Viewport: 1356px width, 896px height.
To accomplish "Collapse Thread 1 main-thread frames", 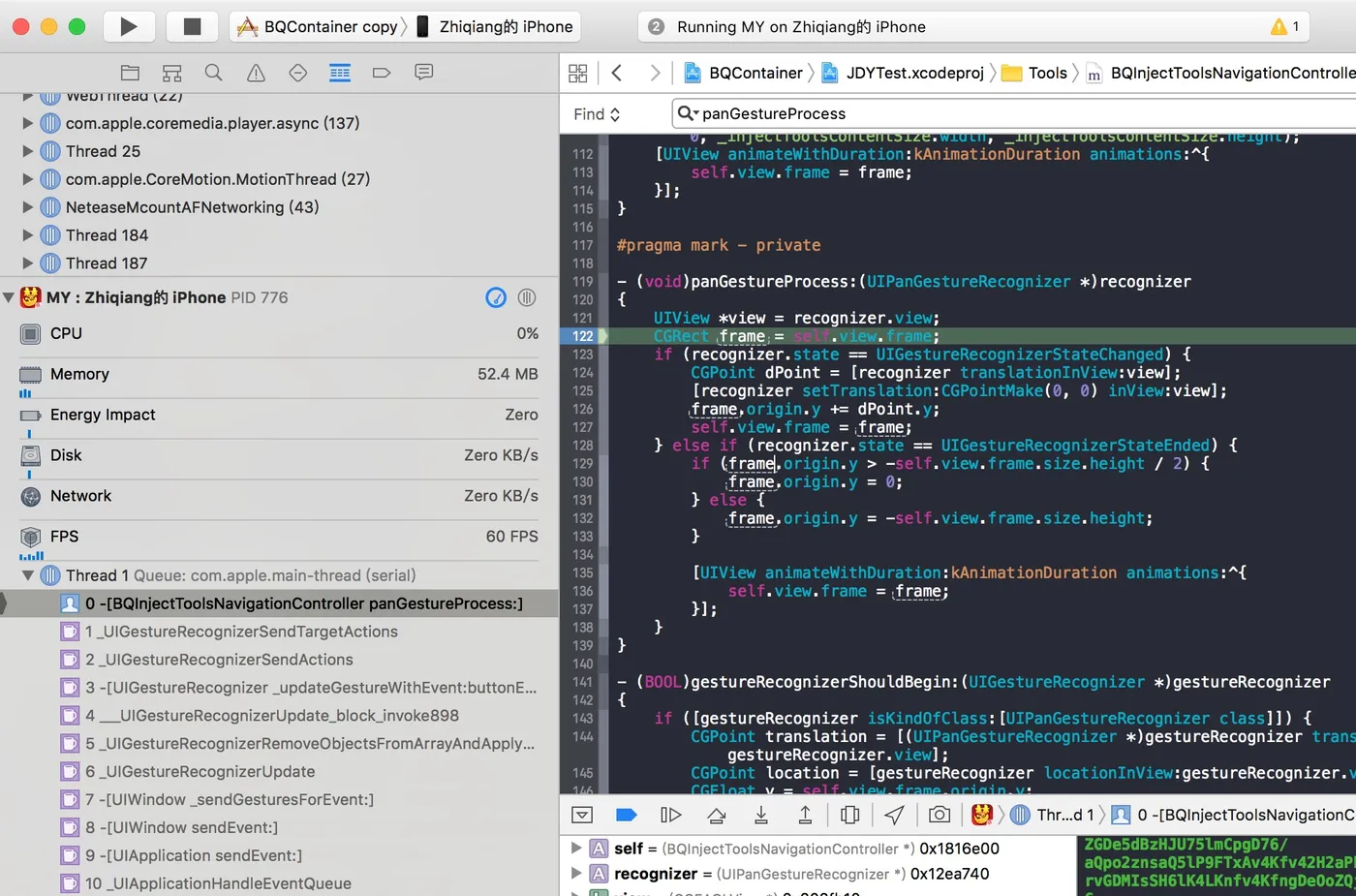I will (27, 575).
